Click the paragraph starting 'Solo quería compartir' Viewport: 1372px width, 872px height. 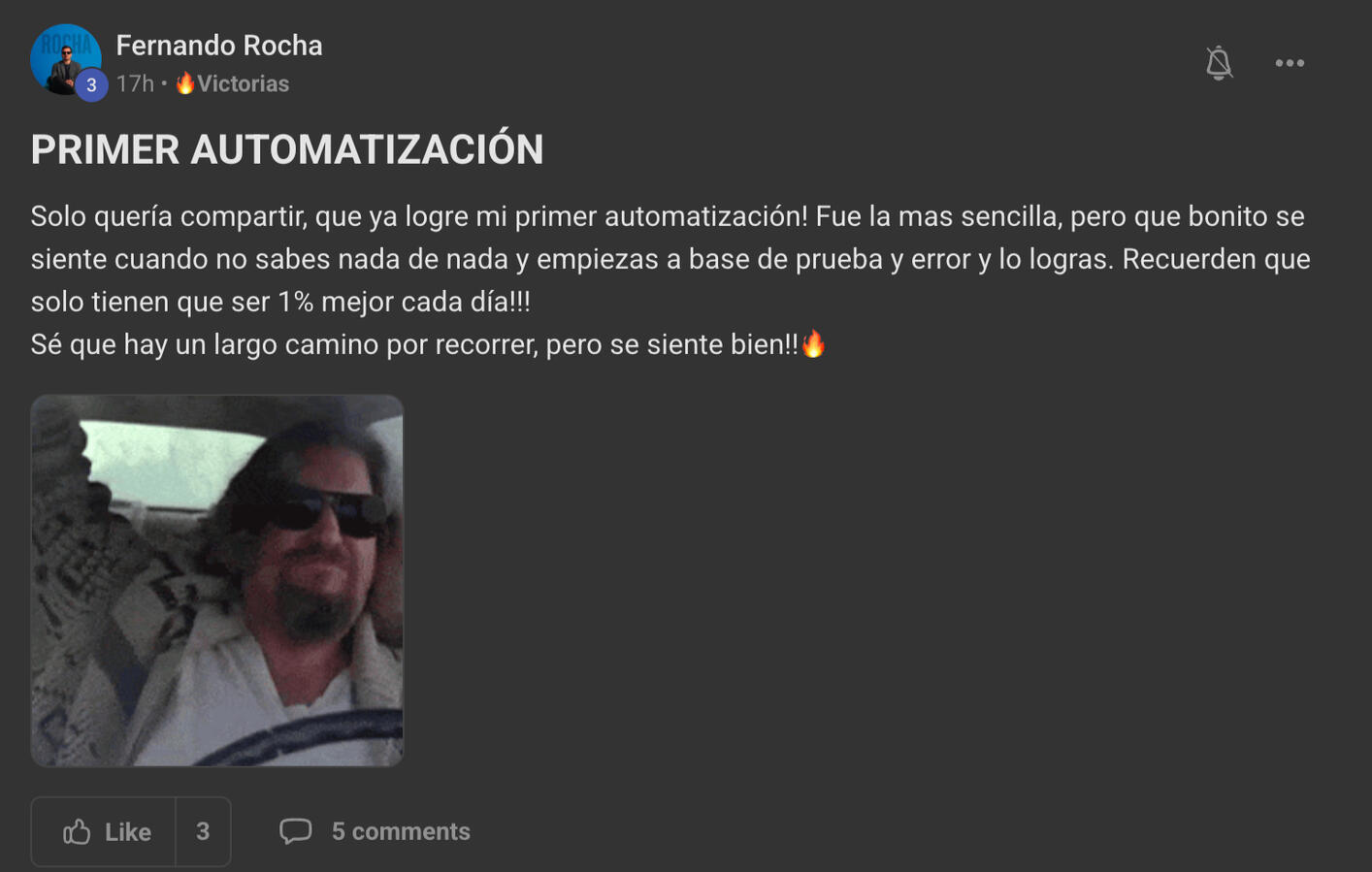click(670, 259)
